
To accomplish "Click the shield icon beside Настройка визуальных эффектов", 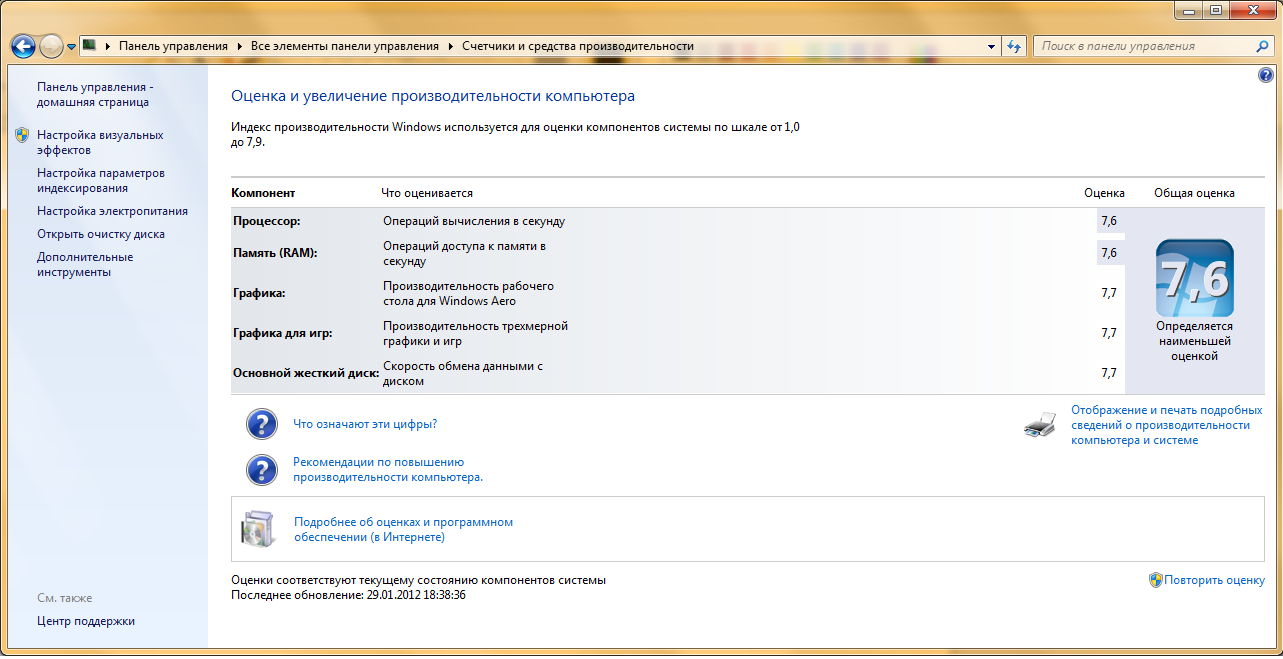I will tap(23, 135).
